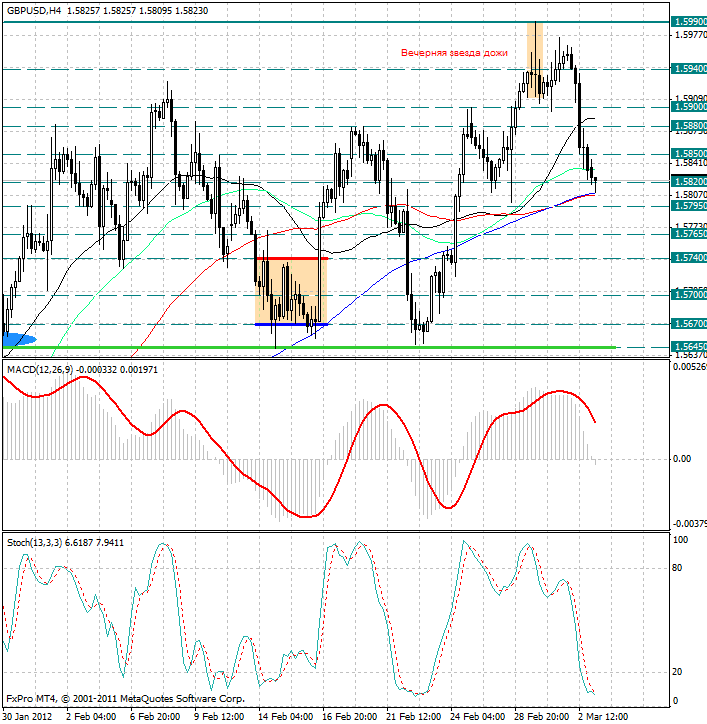Click the 1.5900 price level label
The image size is (707, 724).
(x=689, y=107)
